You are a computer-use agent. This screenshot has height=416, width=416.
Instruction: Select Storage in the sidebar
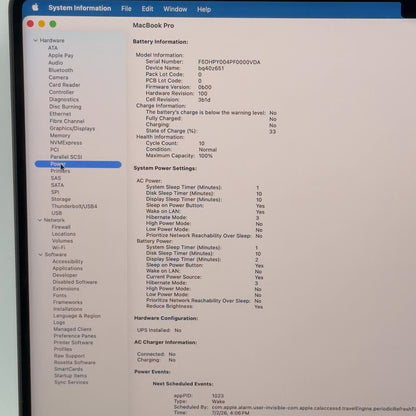click(x=61, y=199)
